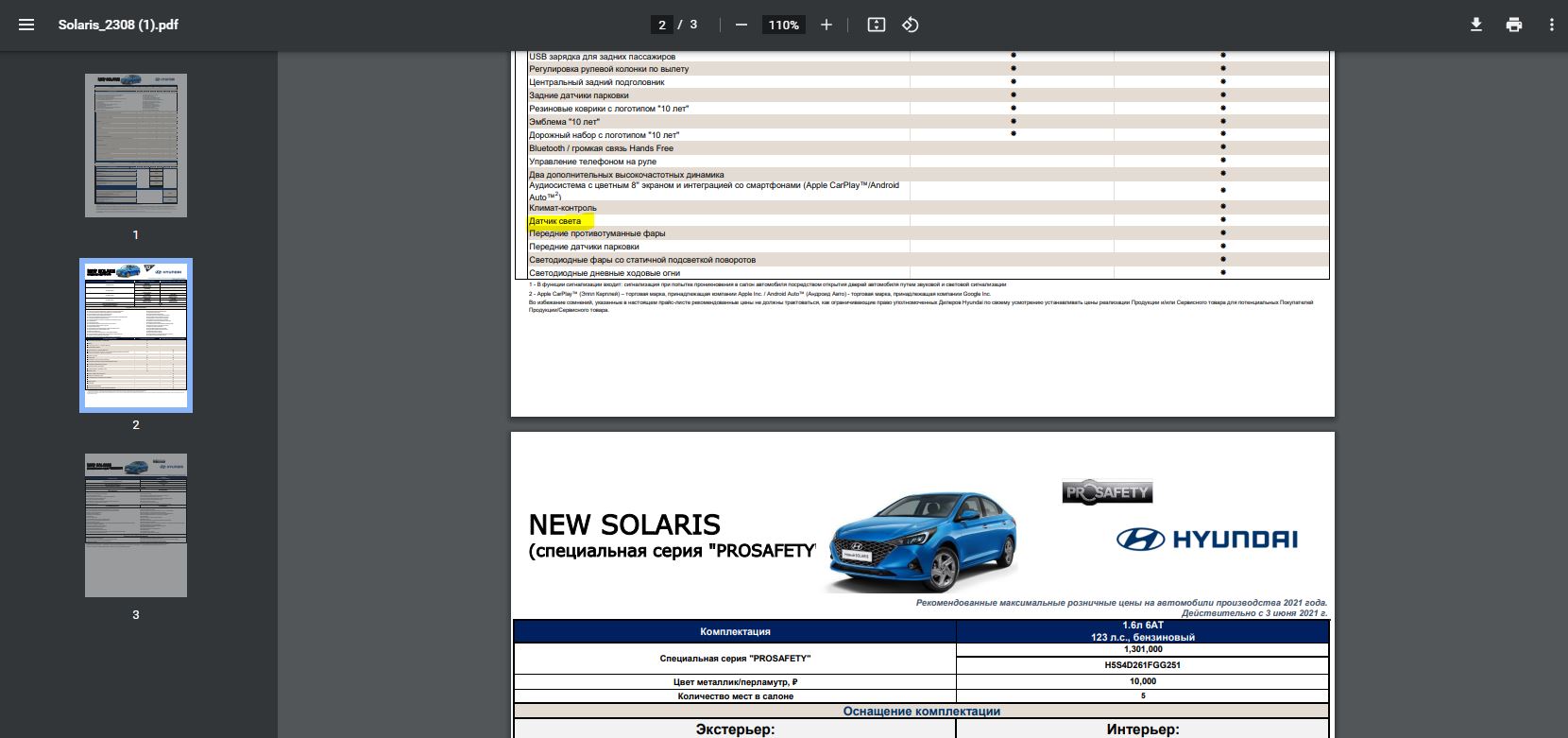Image resolution: width=1568 pixels, height=738 pixels.
Task: Click the blue Solaris car image
Action: 922,541
